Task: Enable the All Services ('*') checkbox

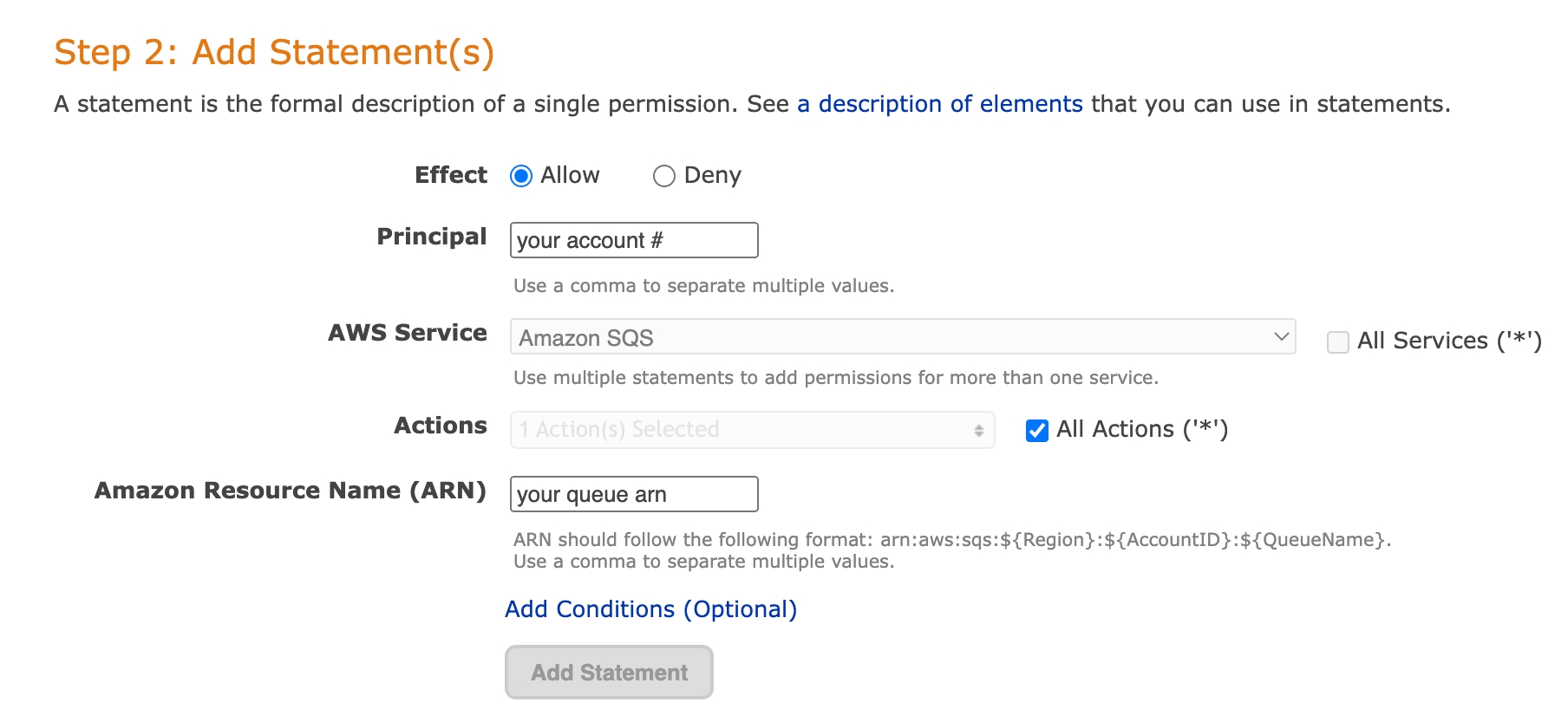Action: pos(1338,341)
